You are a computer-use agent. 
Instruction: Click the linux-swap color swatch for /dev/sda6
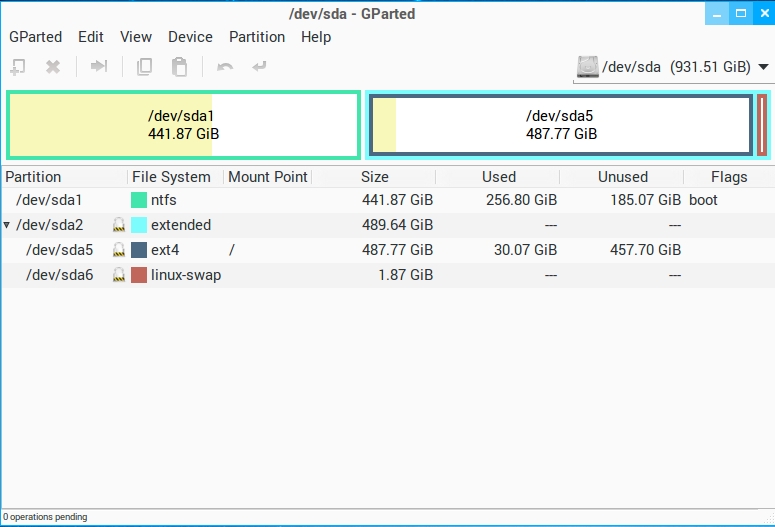[x=139, y=275]
